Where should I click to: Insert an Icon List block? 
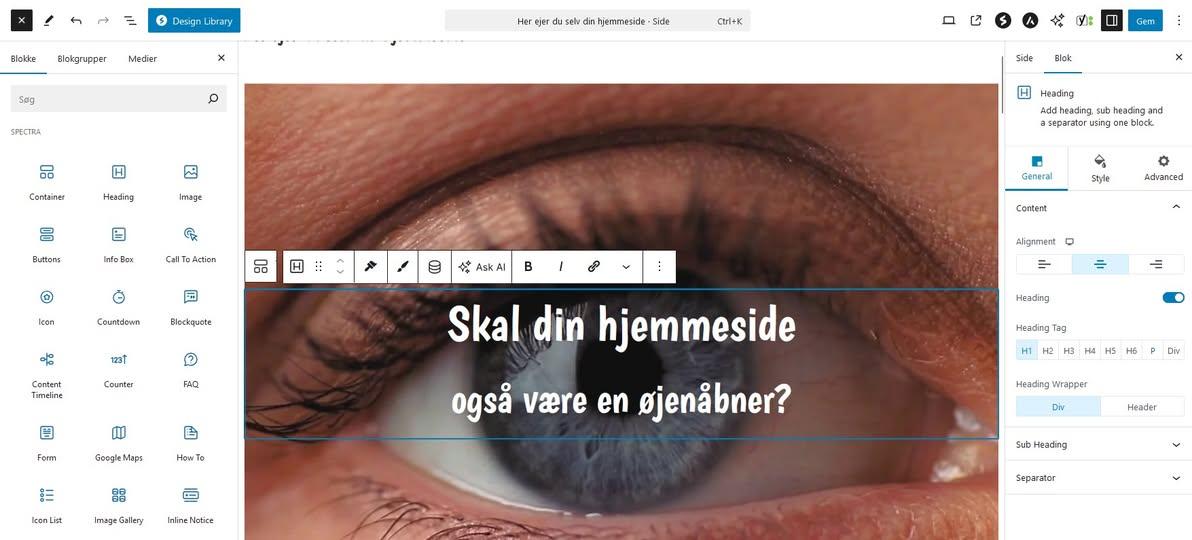47,505
